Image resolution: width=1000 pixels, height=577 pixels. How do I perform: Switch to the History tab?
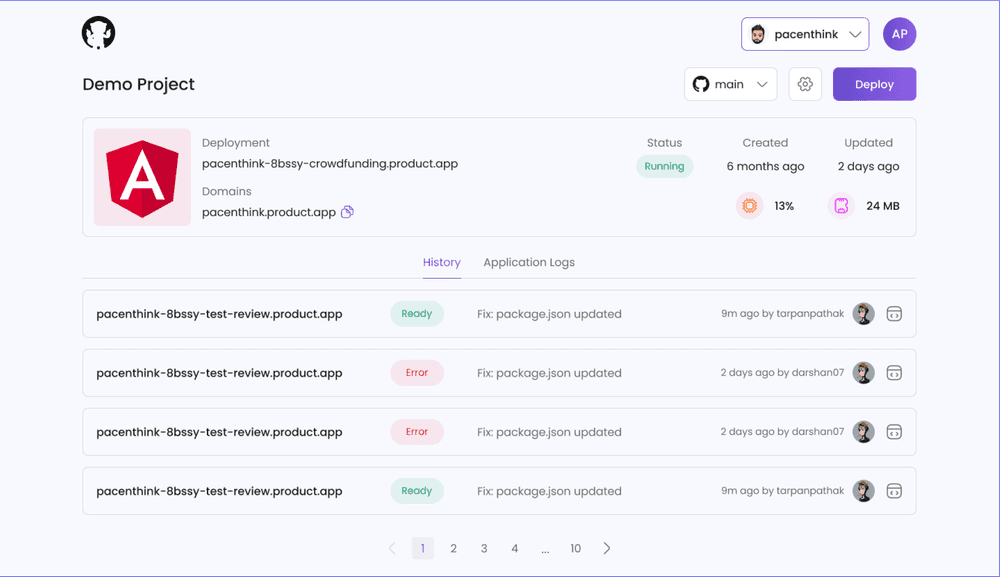(441, 263)
